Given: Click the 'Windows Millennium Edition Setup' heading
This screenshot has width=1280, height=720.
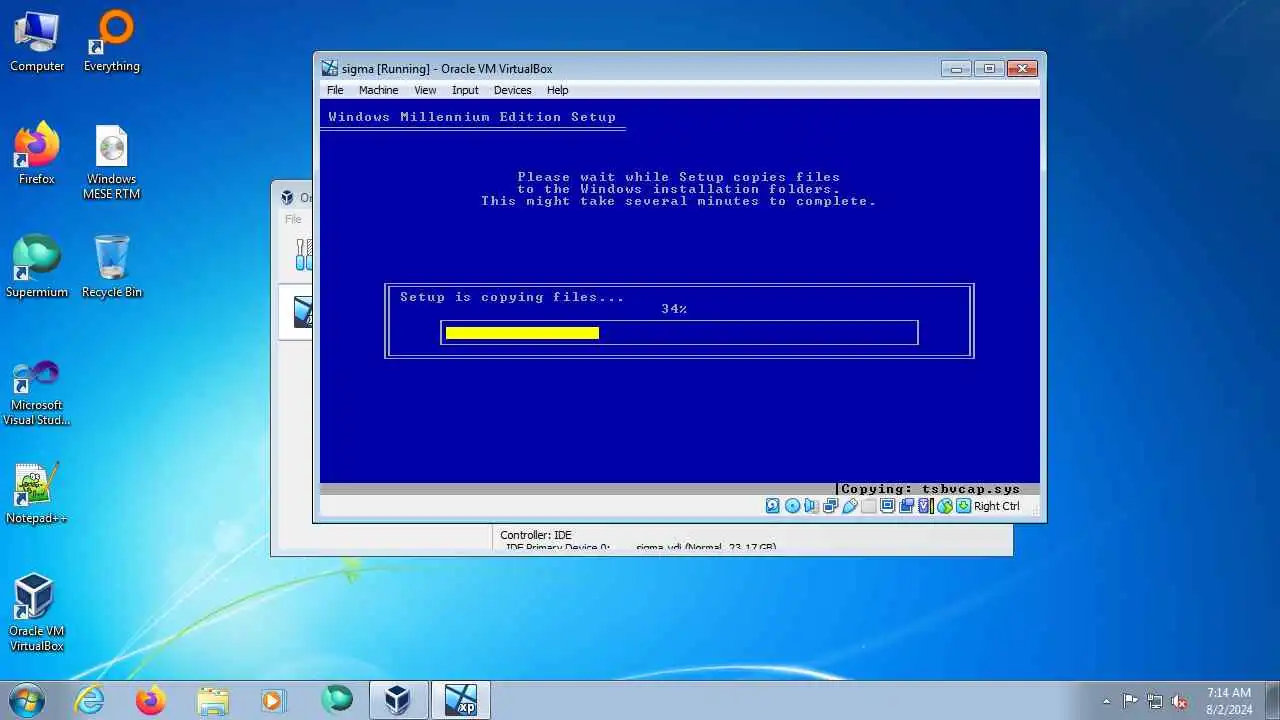Looking at the screenshot, I should pos(472,117).
